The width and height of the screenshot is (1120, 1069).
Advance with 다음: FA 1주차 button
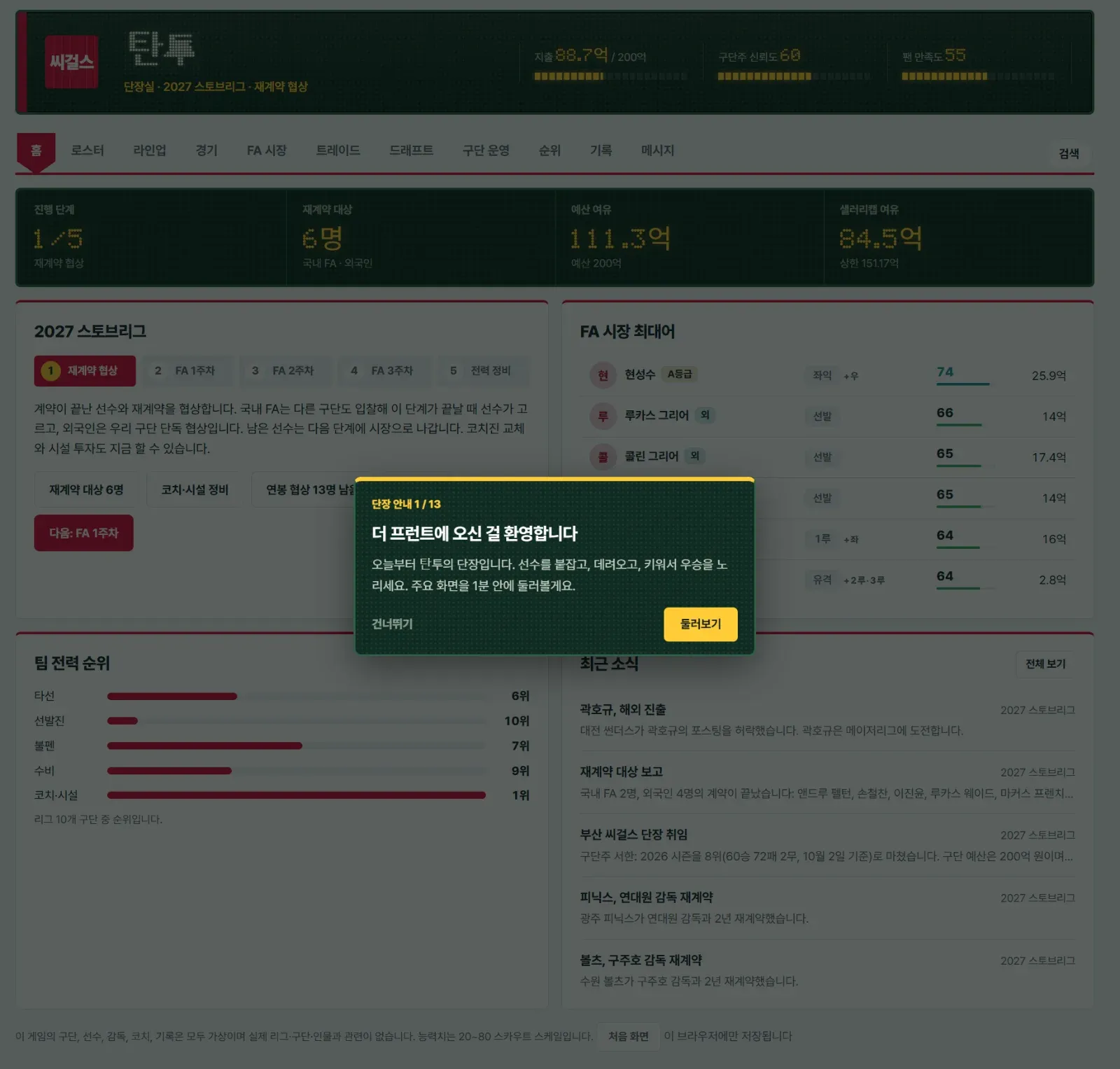point(83,533)
